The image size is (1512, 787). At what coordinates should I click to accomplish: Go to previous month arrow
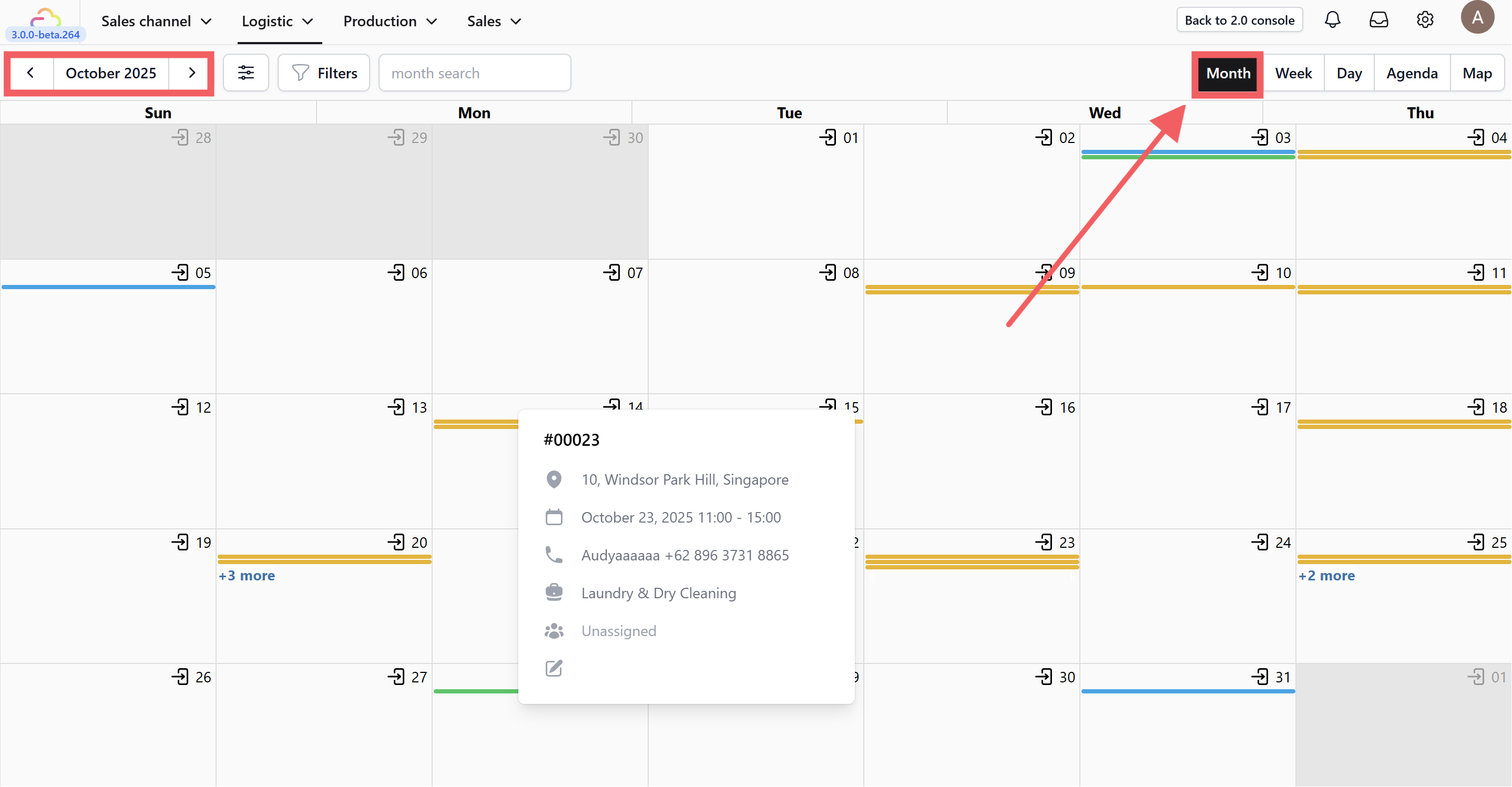coord(30,73)
